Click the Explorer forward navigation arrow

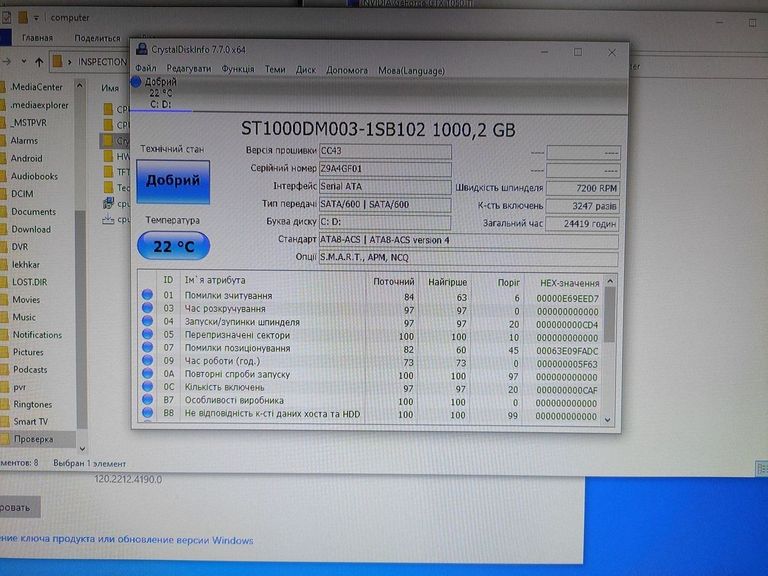[x=7, y=62]
